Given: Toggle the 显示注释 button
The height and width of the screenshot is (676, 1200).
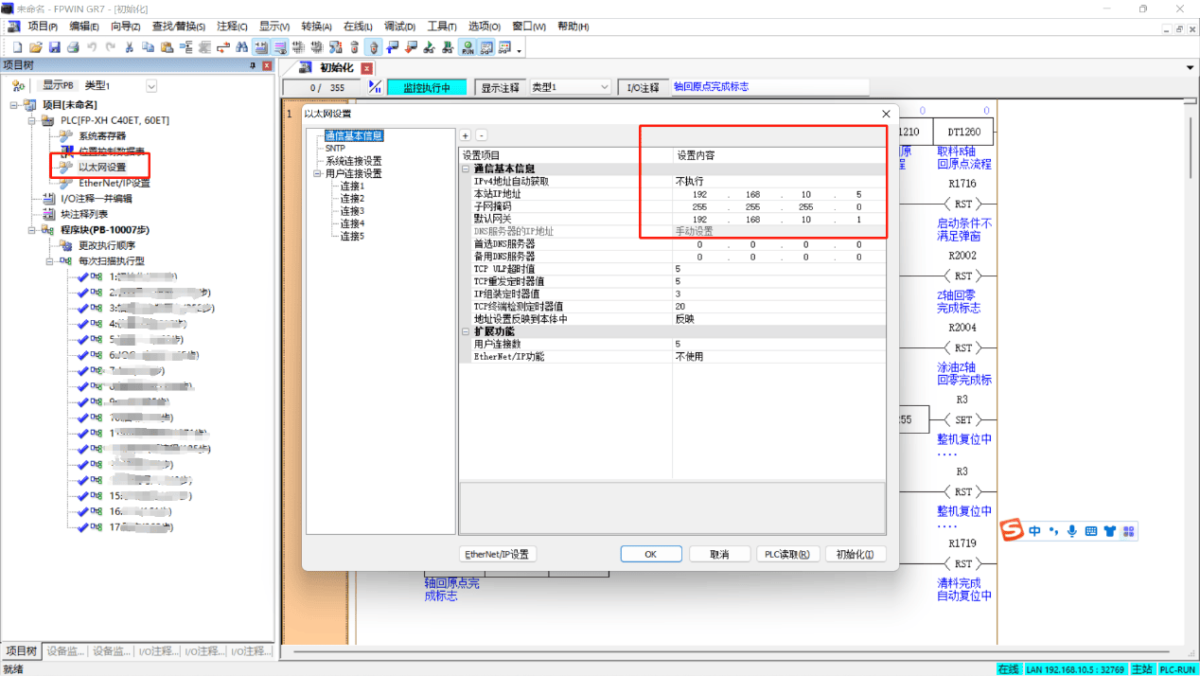Looking at the screenshot, I should tap(500, 88).
